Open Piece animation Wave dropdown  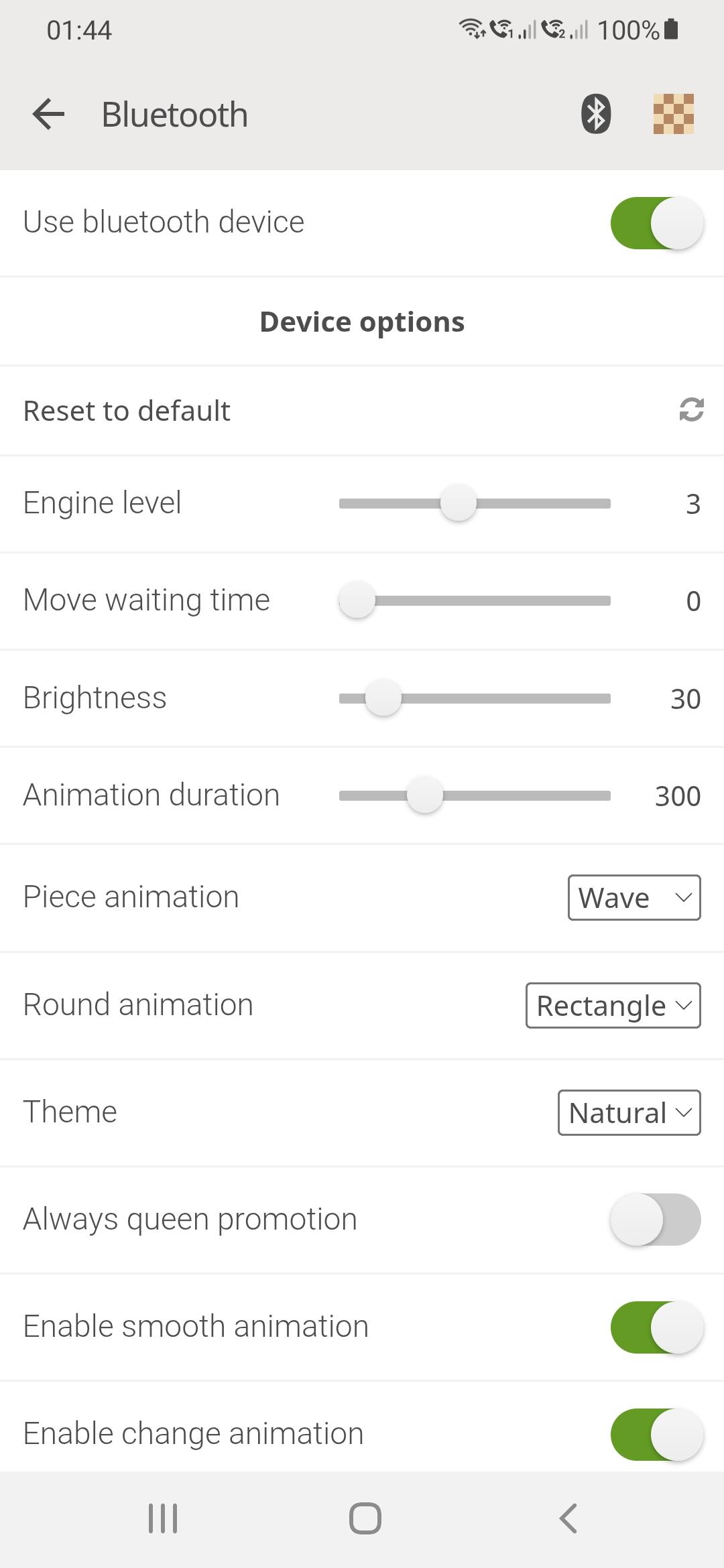633,898
